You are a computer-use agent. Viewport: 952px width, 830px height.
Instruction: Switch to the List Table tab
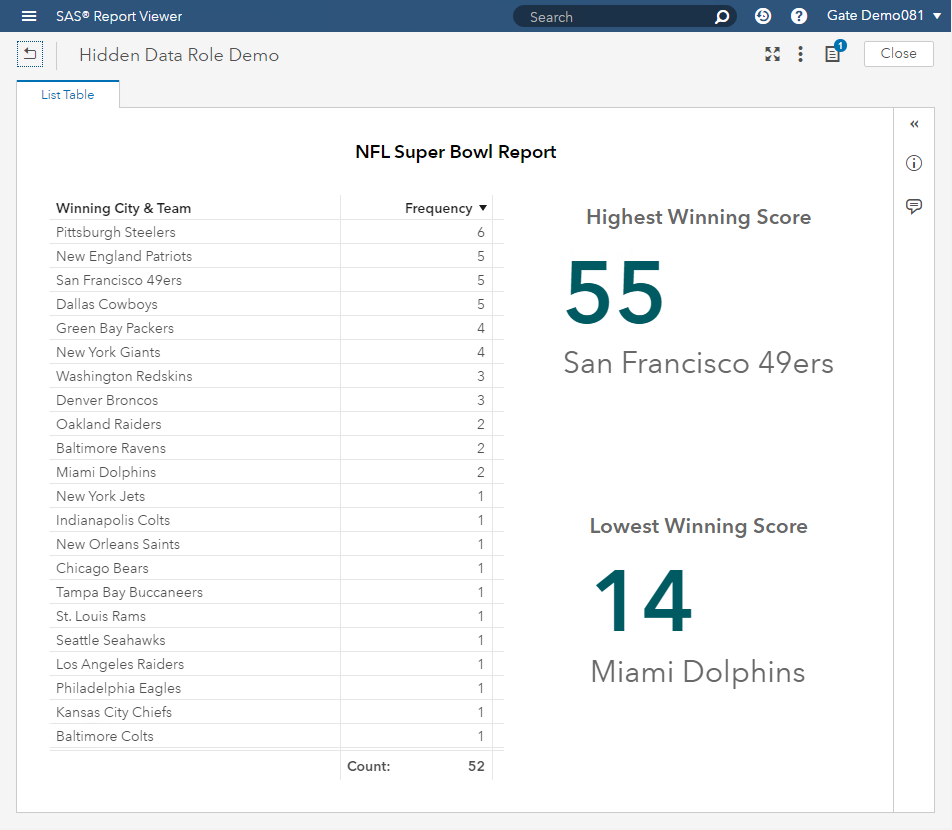[x=67, y=96]
